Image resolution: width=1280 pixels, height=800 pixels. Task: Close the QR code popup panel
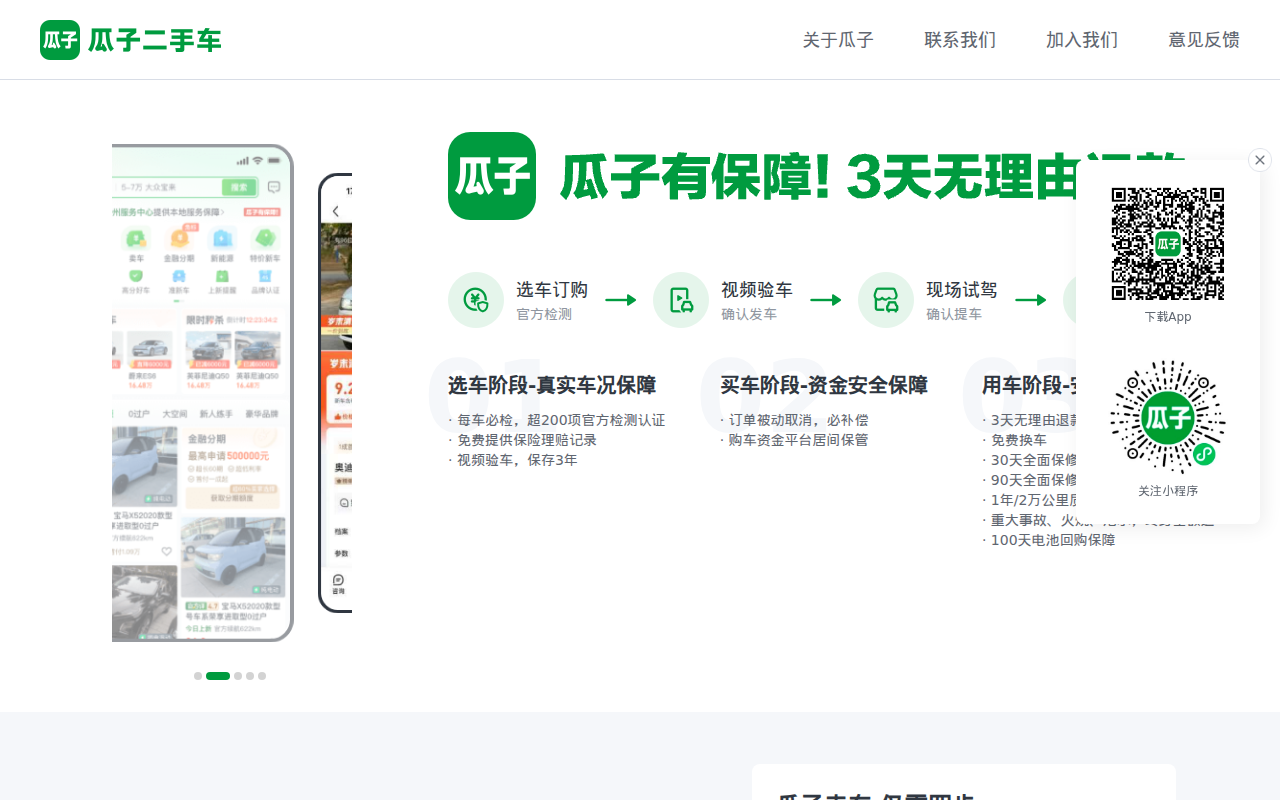(x=1260, y=160)
